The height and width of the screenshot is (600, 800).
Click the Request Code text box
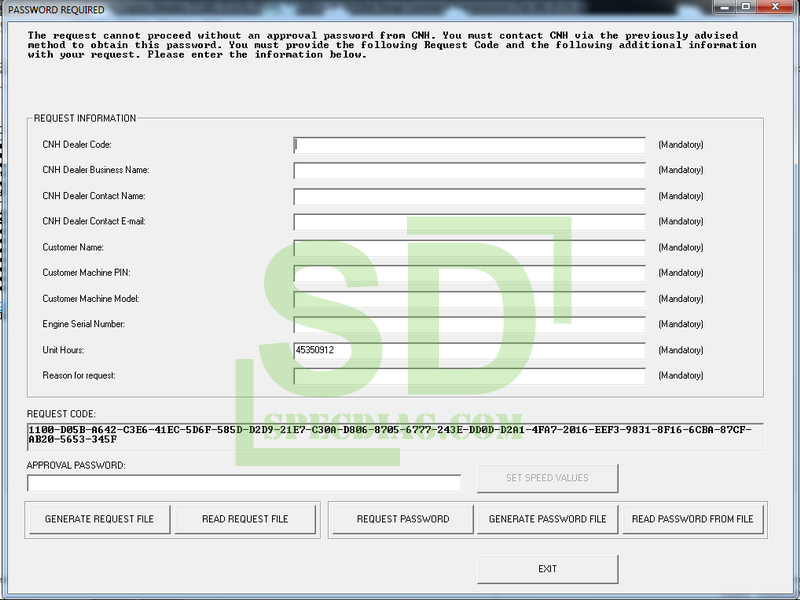(394, 434)
